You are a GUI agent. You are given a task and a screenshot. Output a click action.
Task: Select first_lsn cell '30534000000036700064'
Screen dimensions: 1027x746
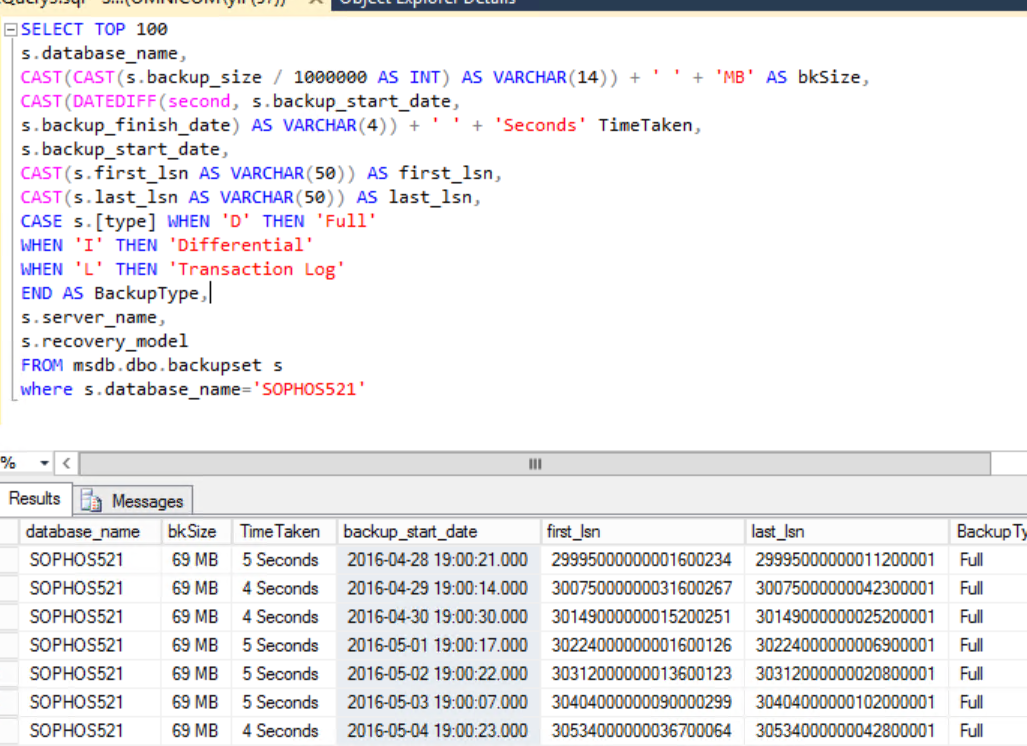(x=643, y=731)
